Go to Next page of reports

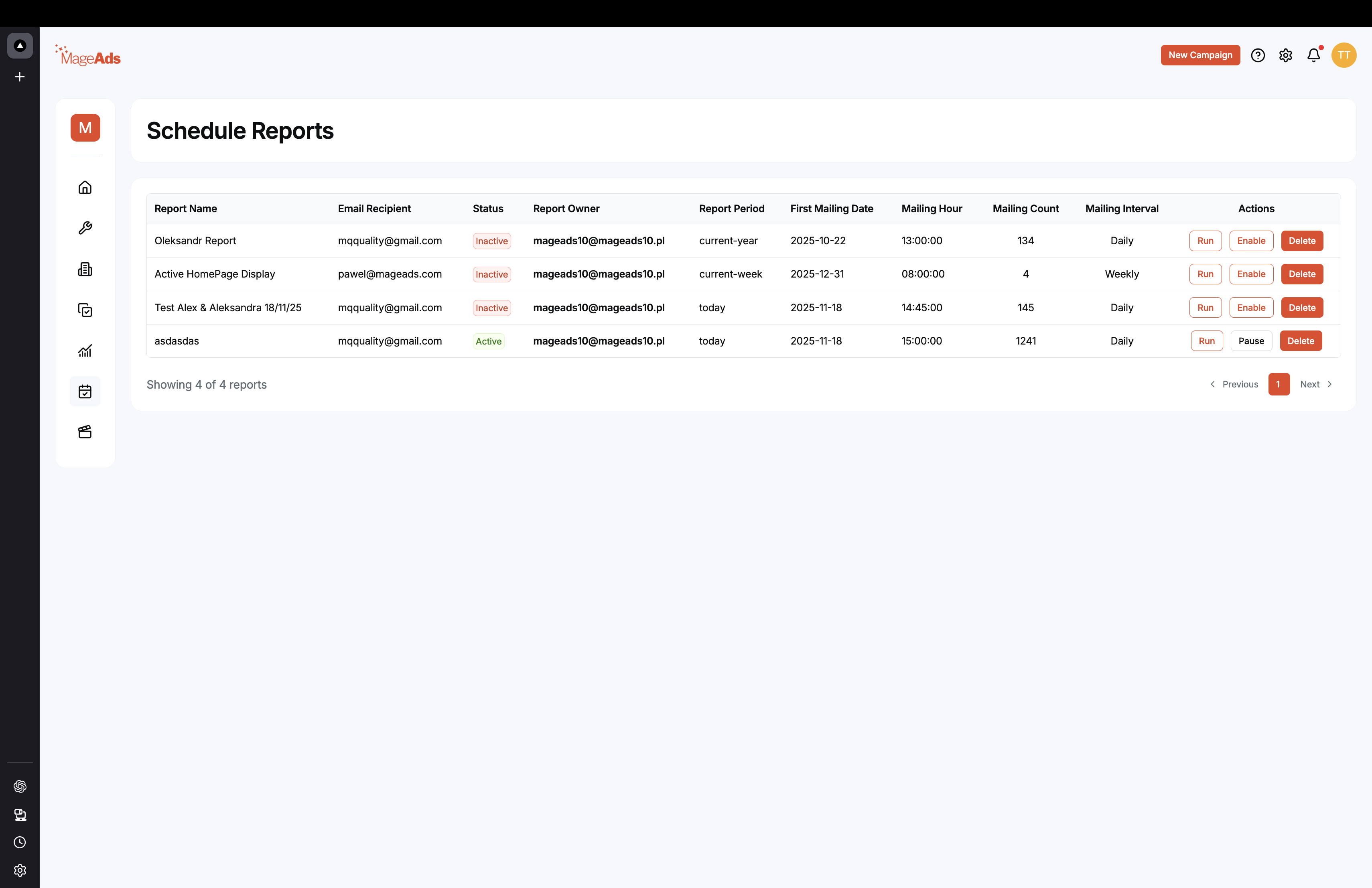click(x=1316, y=384)
